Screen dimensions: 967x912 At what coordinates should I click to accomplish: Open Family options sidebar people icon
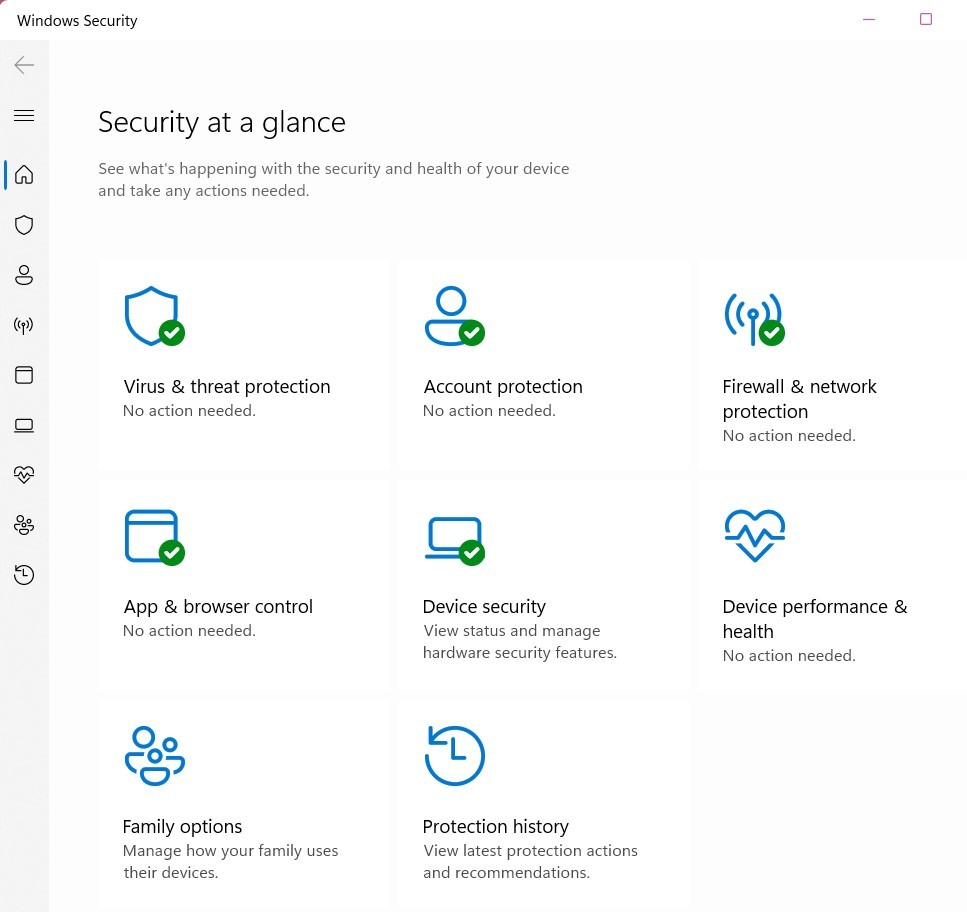click(x=24, y=525)
